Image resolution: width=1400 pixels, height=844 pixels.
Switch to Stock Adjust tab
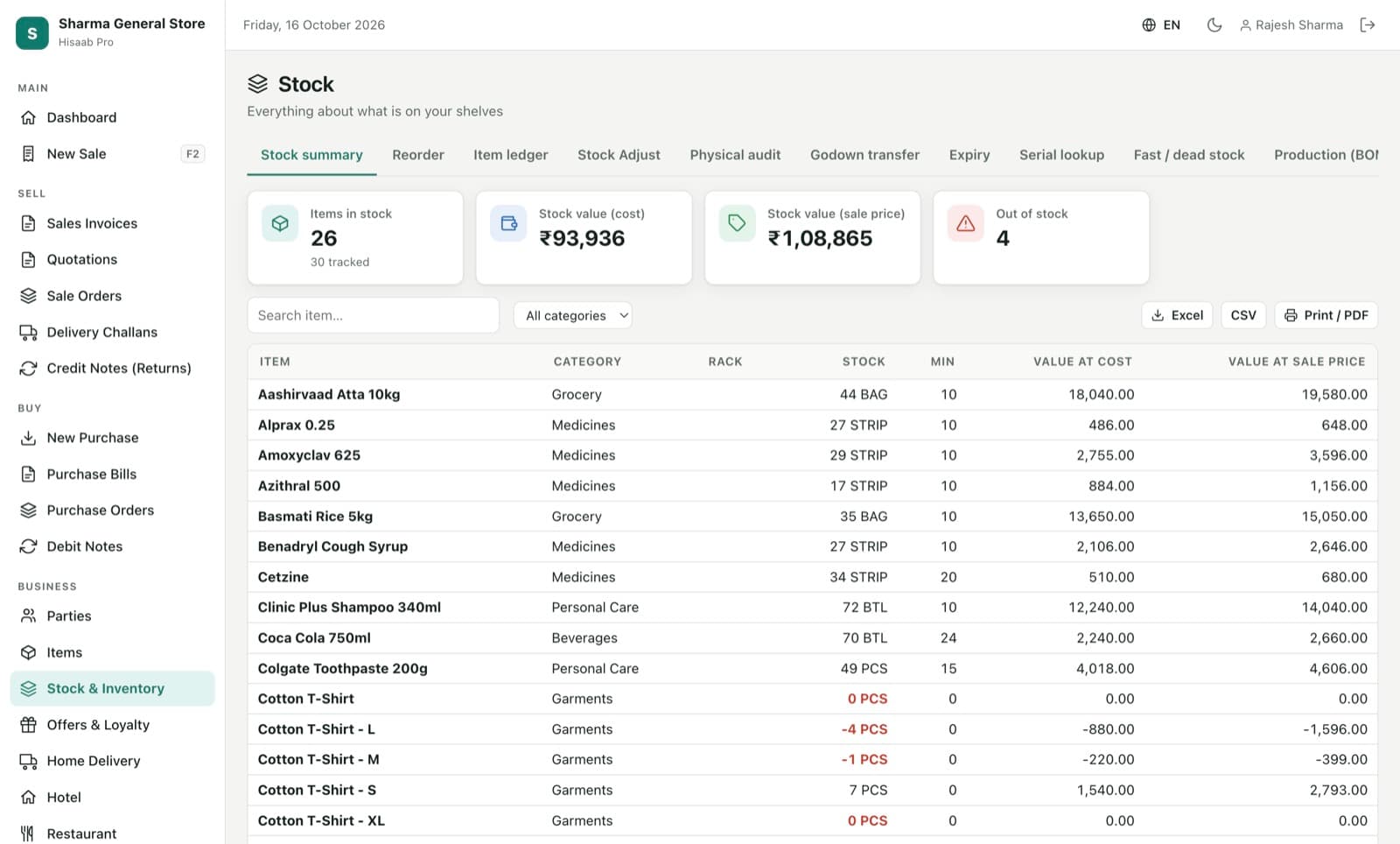tap(619, 155)
